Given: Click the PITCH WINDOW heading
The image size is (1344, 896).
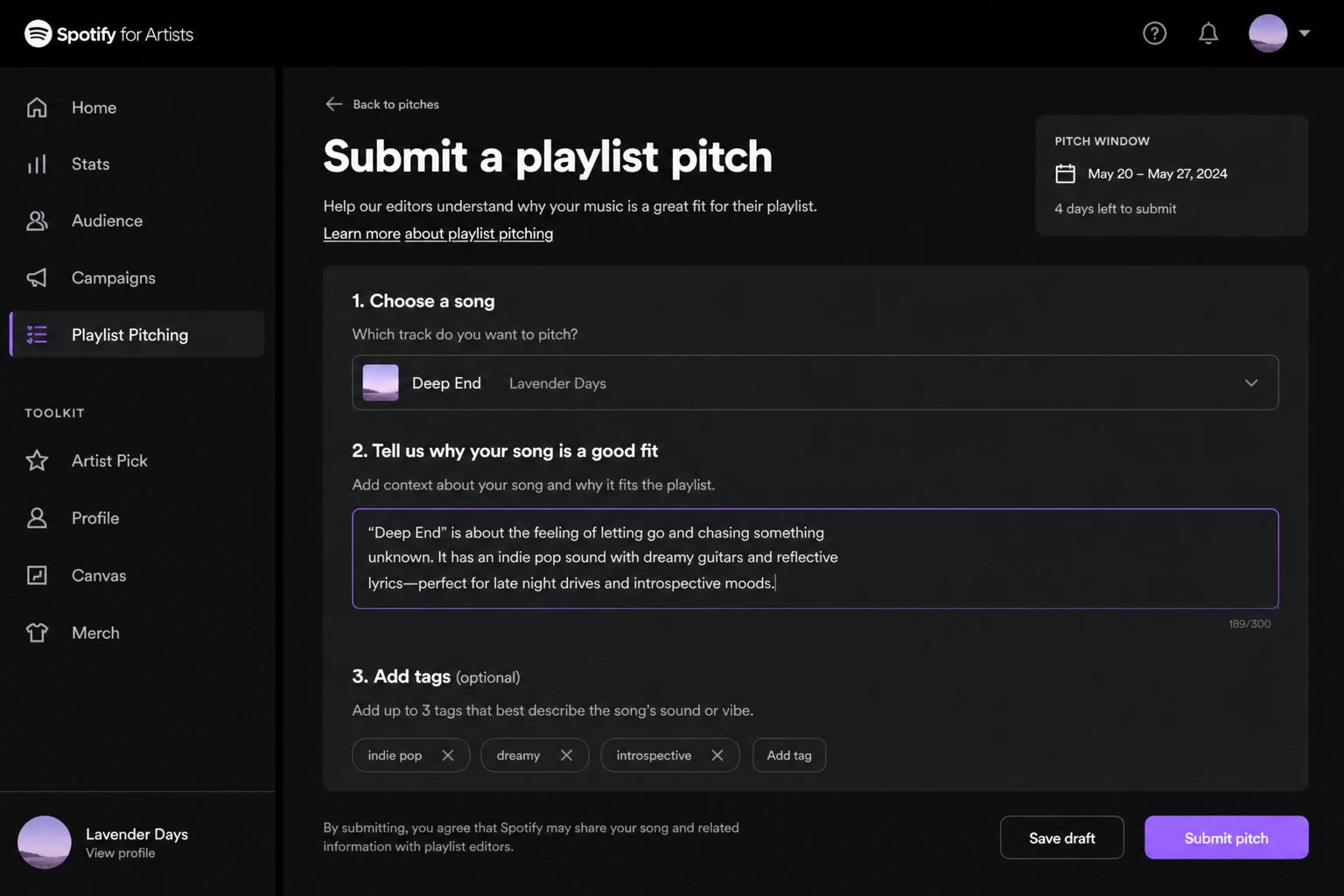Looking at the screenshot, I should tap(1102, 141).
